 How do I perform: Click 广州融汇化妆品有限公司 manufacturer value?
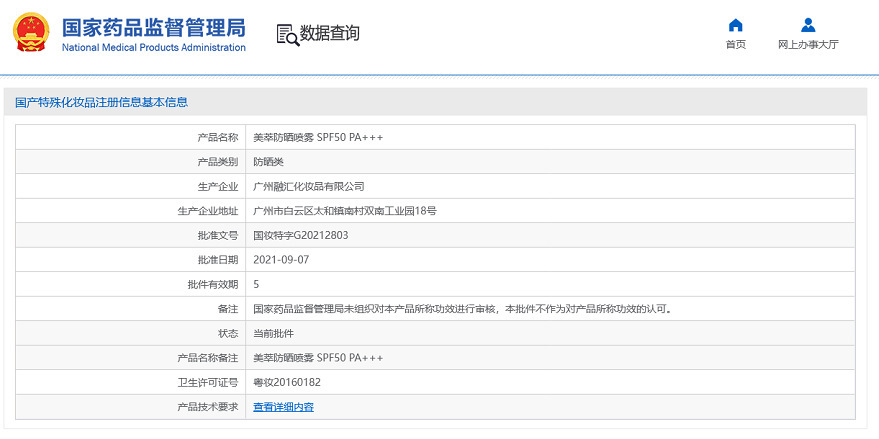point(309,187)
